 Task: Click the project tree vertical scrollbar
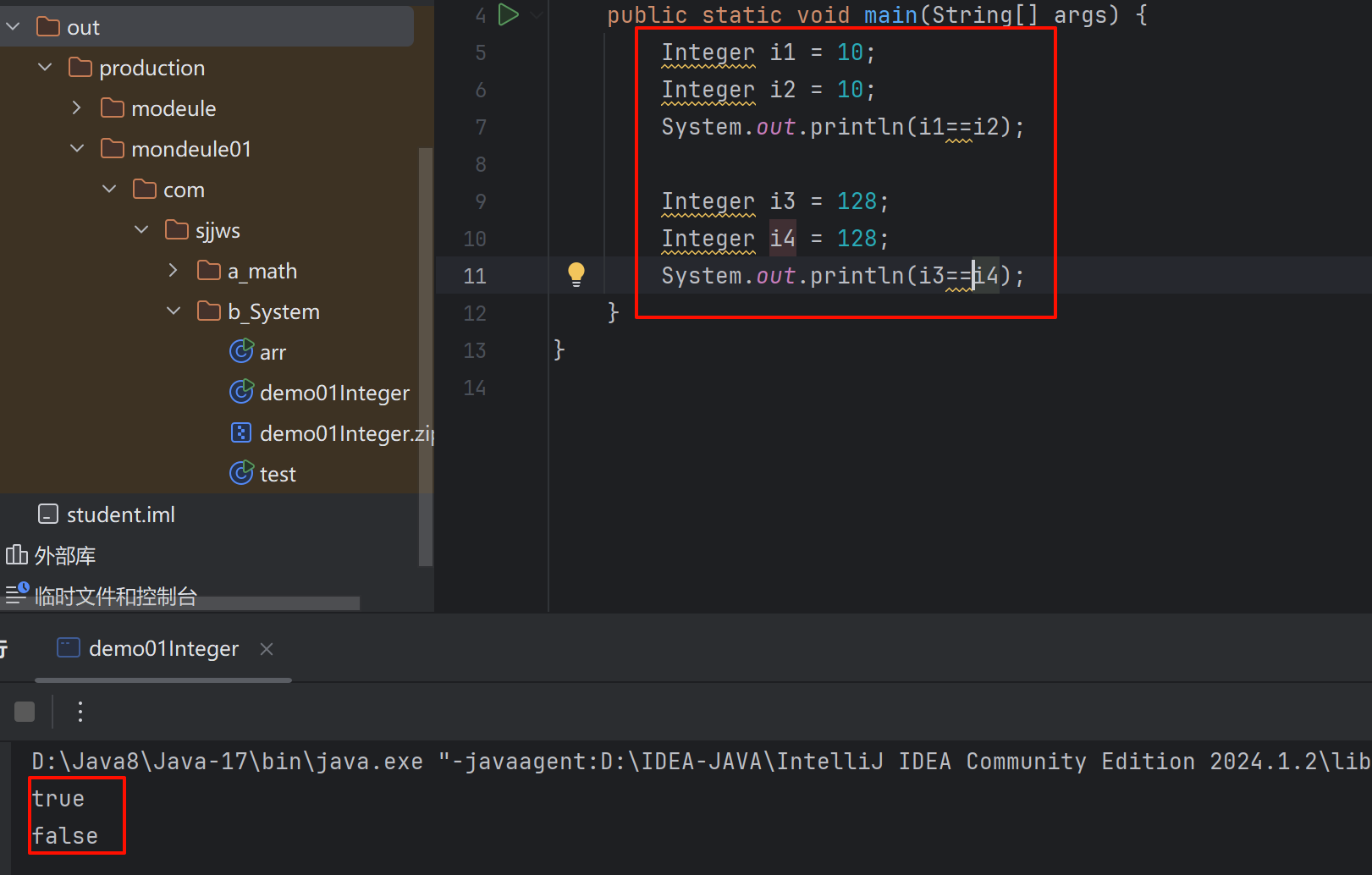coord(425,355)
